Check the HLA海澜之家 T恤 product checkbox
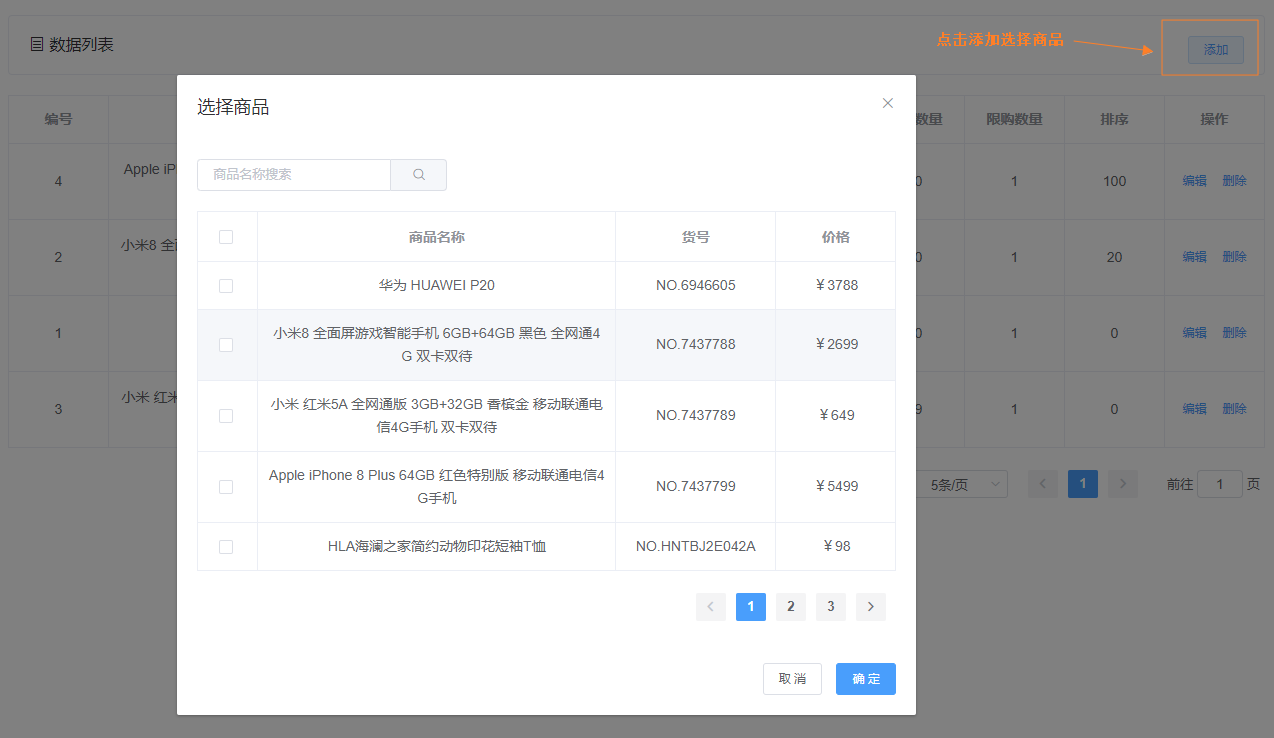This screenshot has height=738, width=1274. 227,546
